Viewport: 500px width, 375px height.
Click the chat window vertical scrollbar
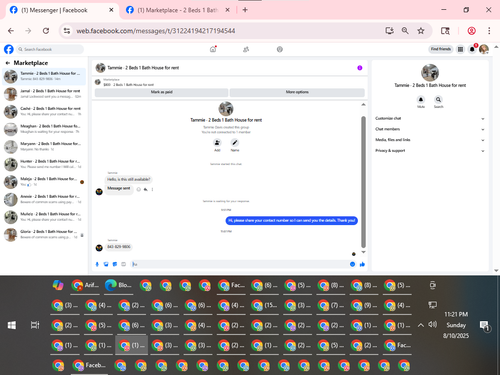[363, 182]
